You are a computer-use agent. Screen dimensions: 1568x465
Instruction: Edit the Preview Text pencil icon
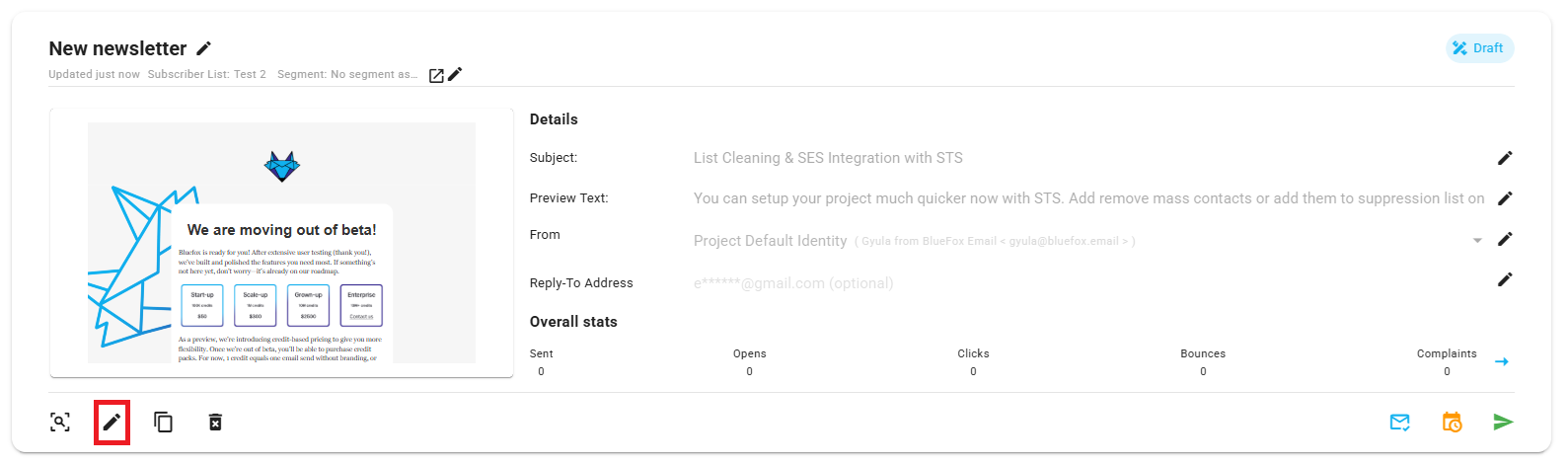tap(1505, 198)
